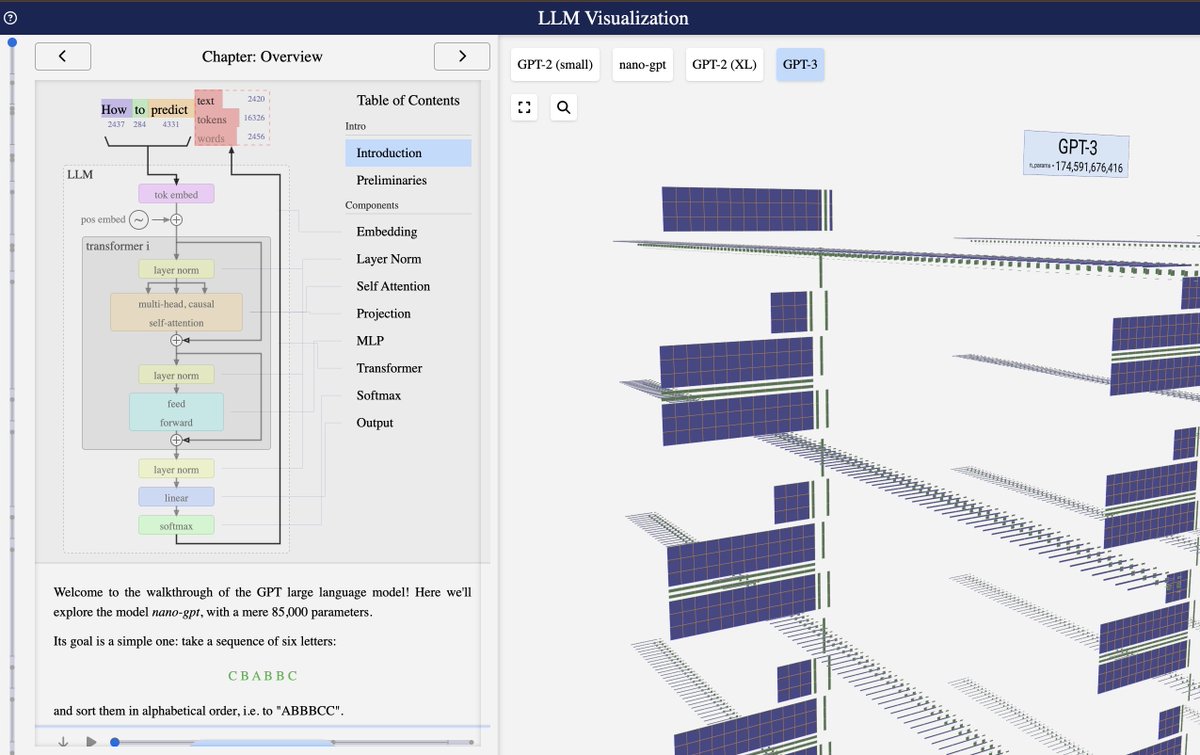Click the 'predict' token in the diagram
Image resolution: width=1200 pixels, height=755 pixels.
(170, 109)
